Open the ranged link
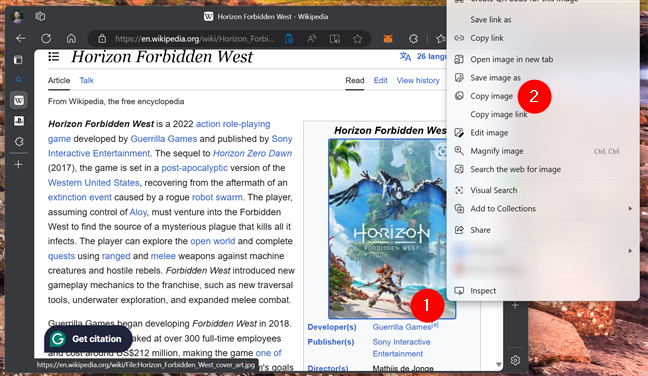 pos(116,256)
